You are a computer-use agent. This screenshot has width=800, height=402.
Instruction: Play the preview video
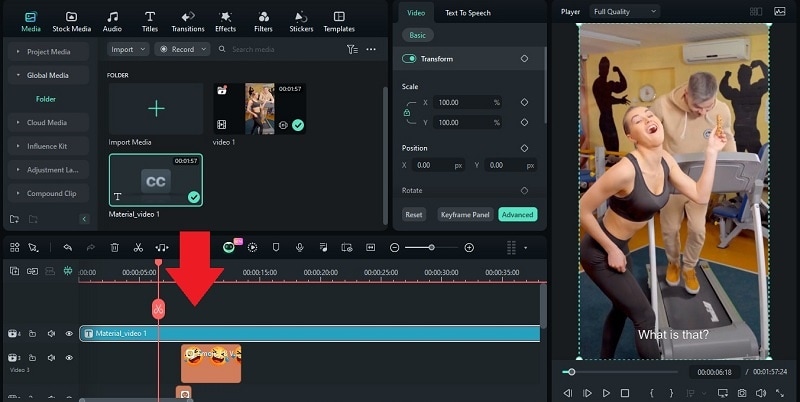coord(606,393)
